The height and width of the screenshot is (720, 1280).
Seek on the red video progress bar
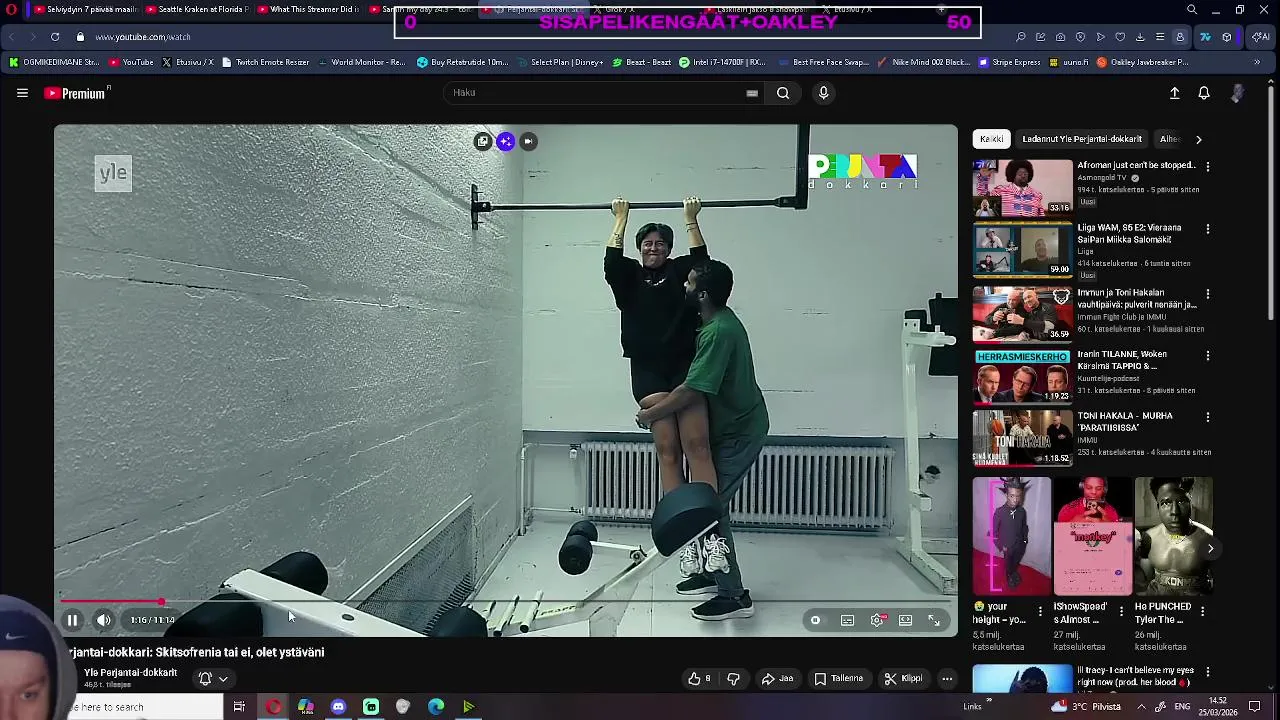click(x=506, y=602)
